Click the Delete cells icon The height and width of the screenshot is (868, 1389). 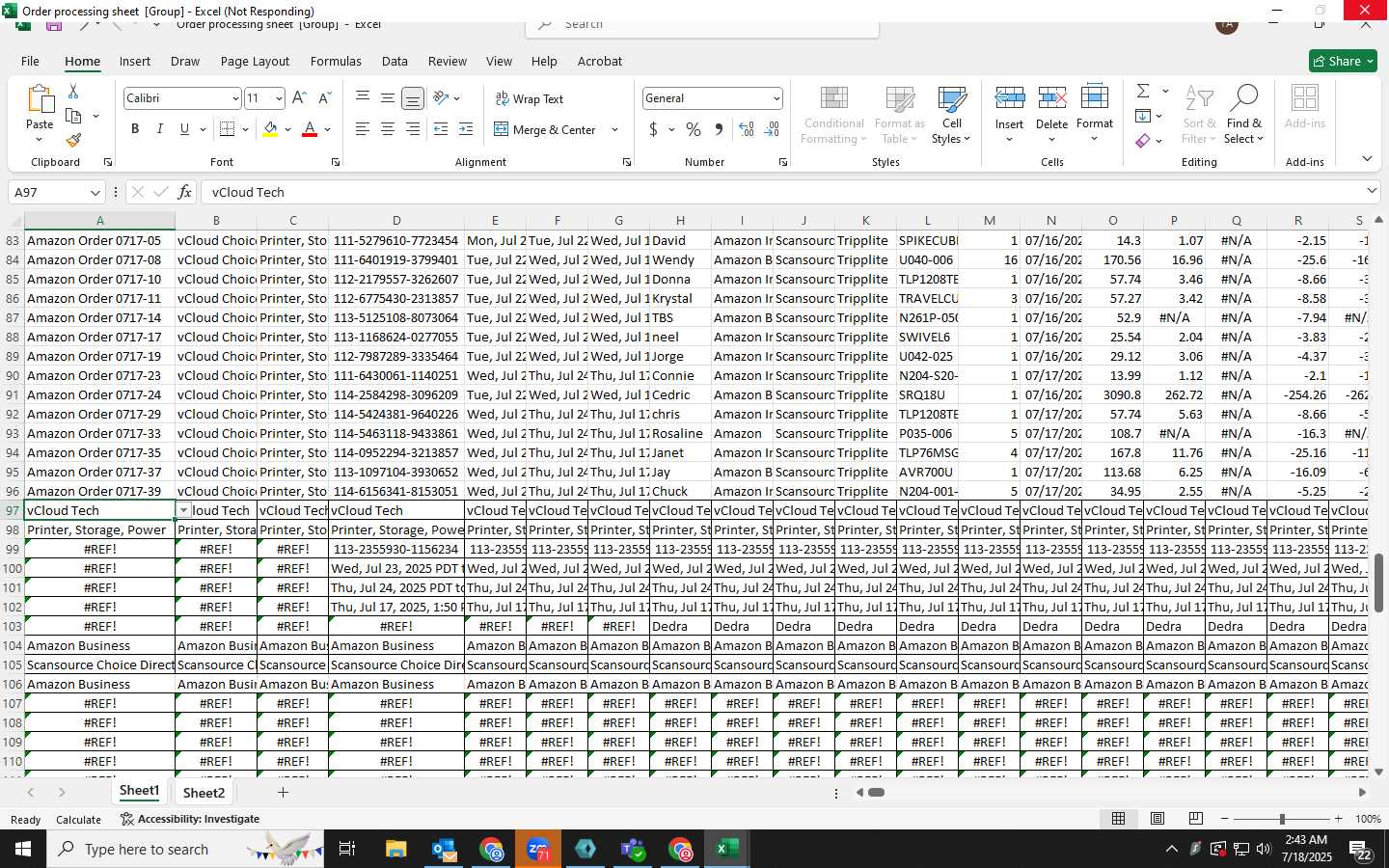pyautogui.click(x=1051, y=97)
